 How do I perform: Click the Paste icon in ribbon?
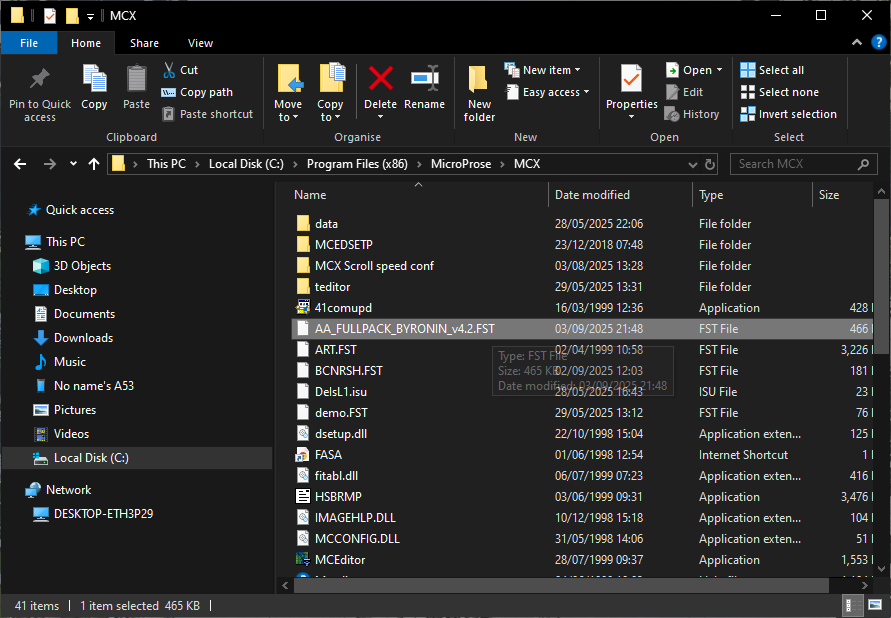tap(136, 80)
